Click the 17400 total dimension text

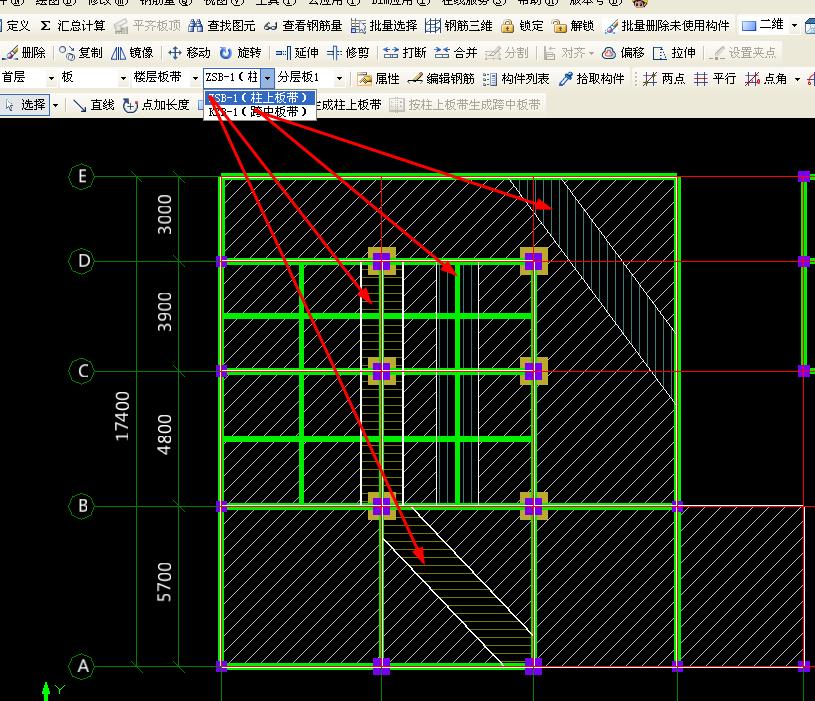123,416
